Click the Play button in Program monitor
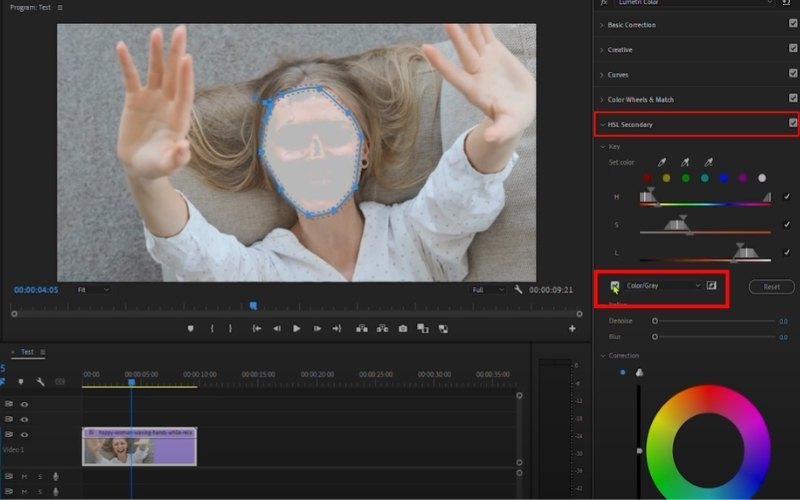This screenshot has height=500, width=800. [296, 328]
